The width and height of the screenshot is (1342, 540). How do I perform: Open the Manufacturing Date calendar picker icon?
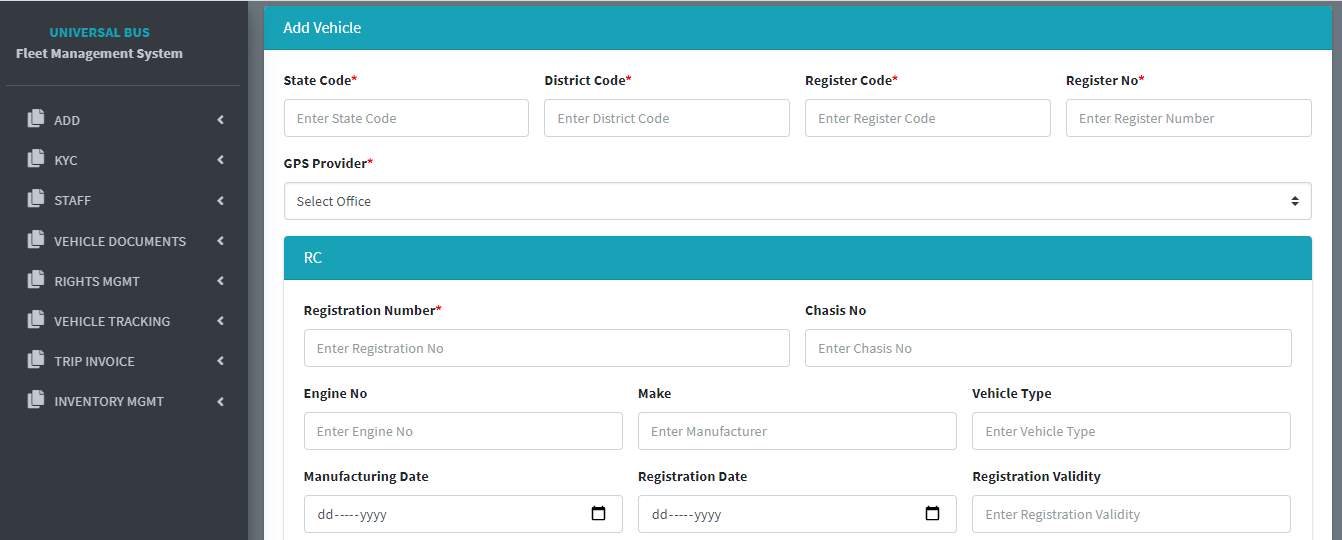coord(598,514)
